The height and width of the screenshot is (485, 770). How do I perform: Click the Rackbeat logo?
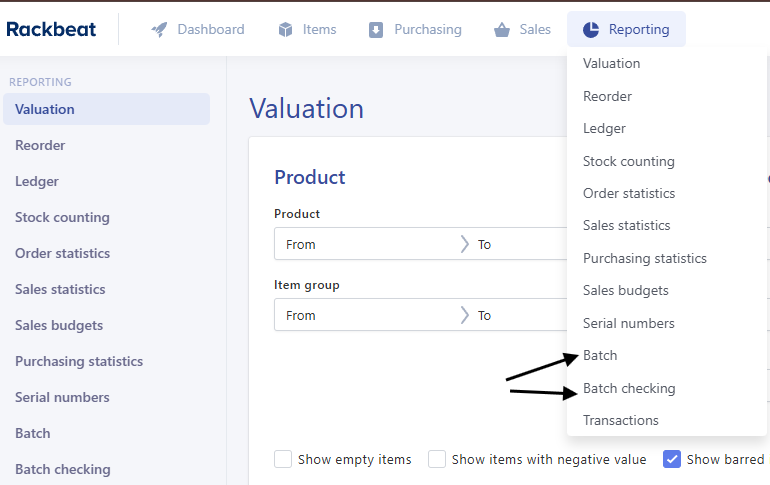coord(52,29)
